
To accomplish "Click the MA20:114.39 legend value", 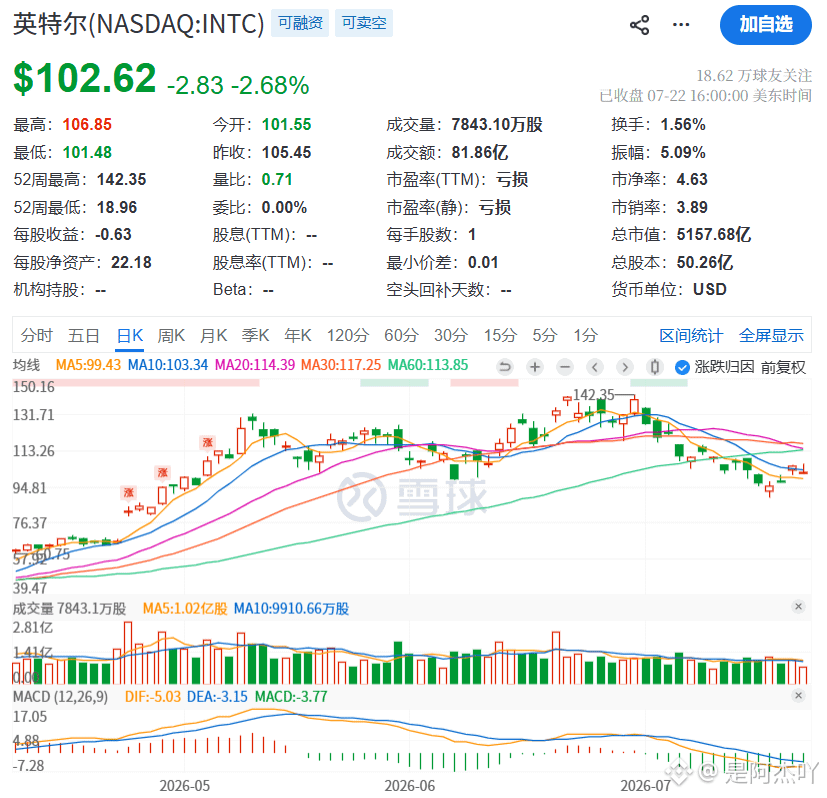I will click(255, 365).
